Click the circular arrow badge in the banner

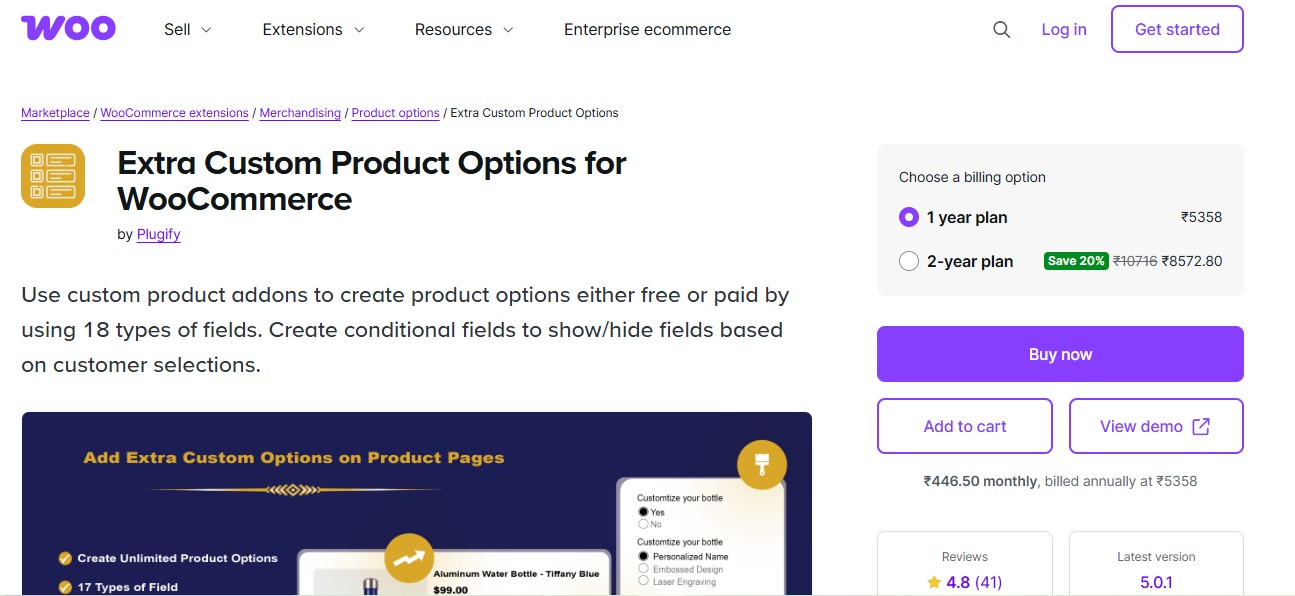(408, 558)
